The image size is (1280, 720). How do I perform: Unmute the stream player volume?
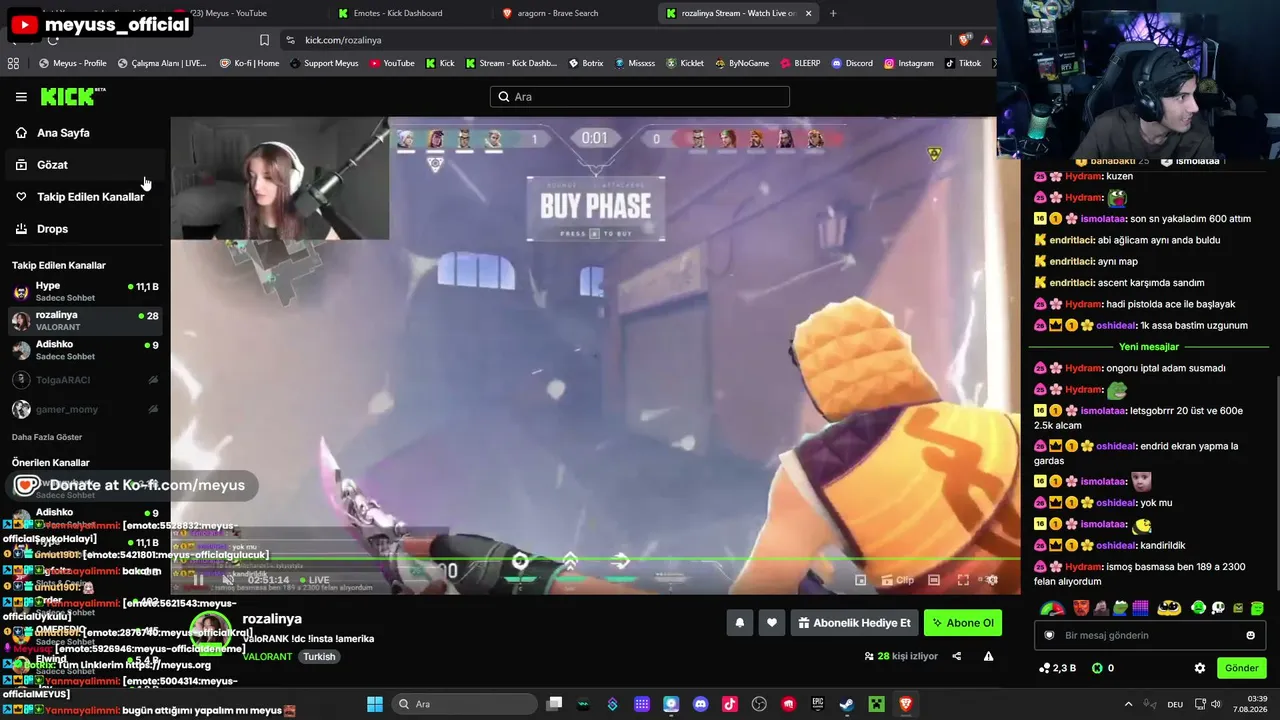pyautogui.click(x=228, y=580)
